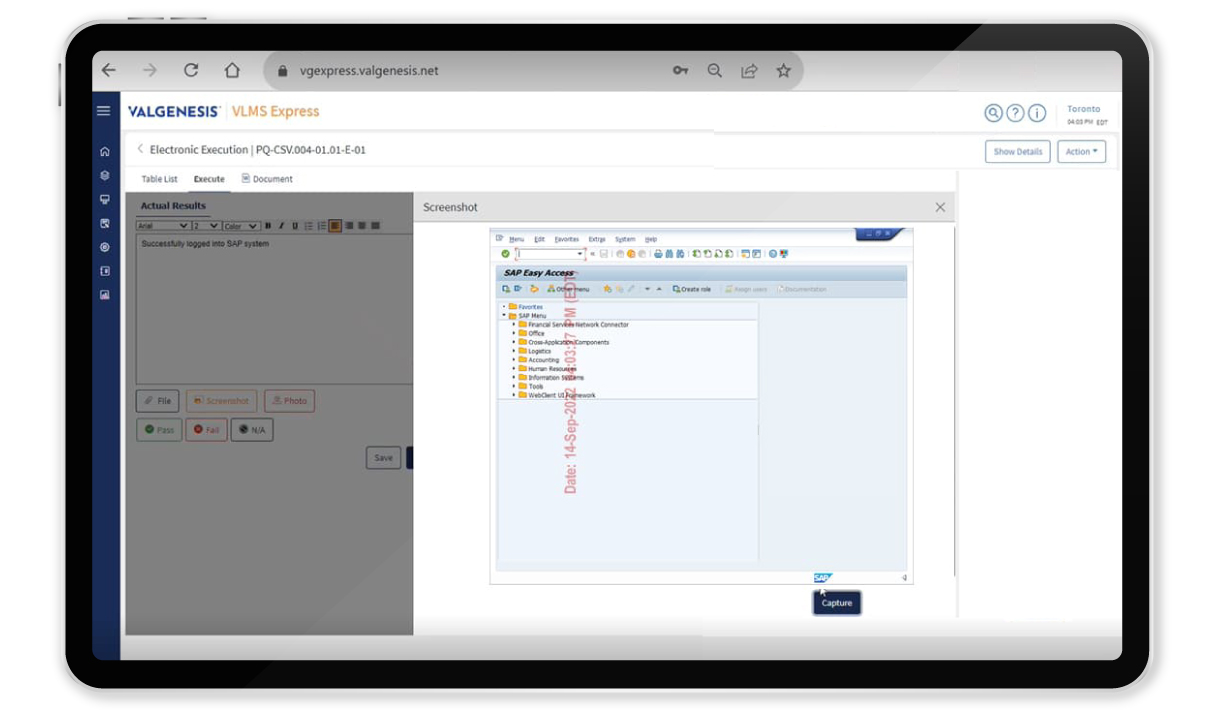Image resolution: width=1212 pixels, height=710 pixels.
Task: Toggle italic formatting in editor toolbar
Action: pos(281,226)
